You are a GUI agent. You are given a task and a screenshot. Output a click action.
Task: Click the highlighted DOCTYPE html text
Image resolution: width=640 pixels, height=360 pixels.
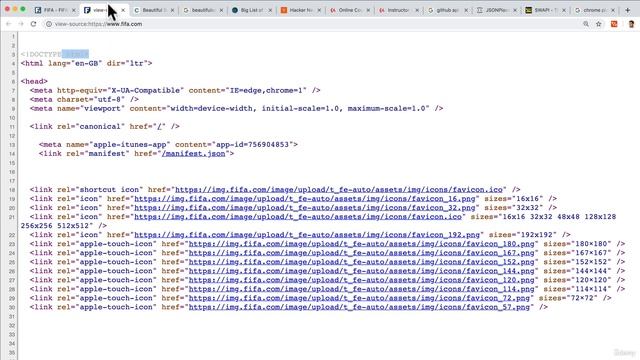click(x=55, y=54)
